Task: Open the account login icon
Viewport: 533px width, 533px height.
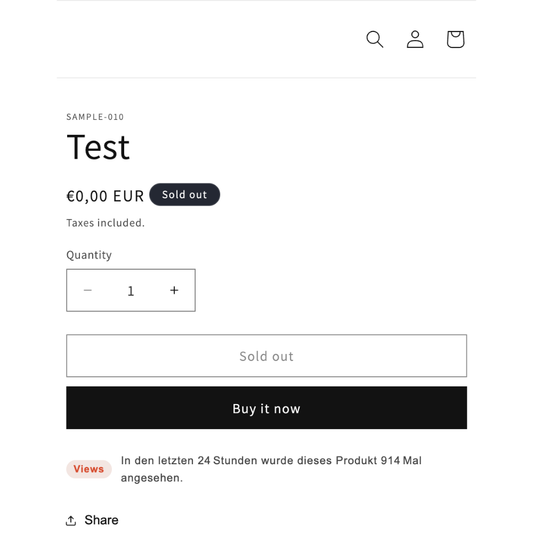Action: click(415, 39)
